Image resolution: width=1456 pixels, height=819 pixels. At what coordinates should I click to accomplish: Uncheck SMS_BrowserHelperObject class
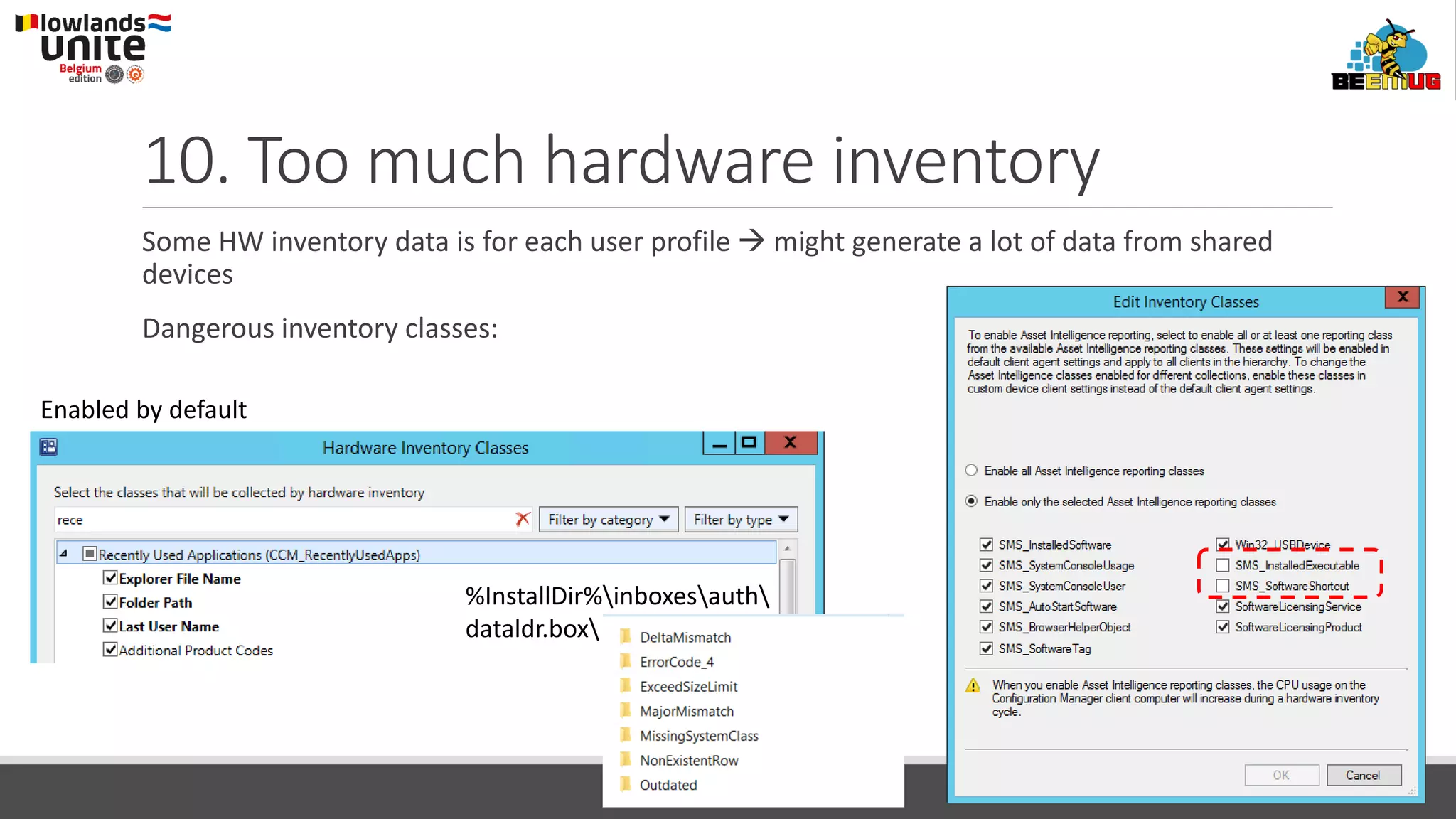[986, 627]
